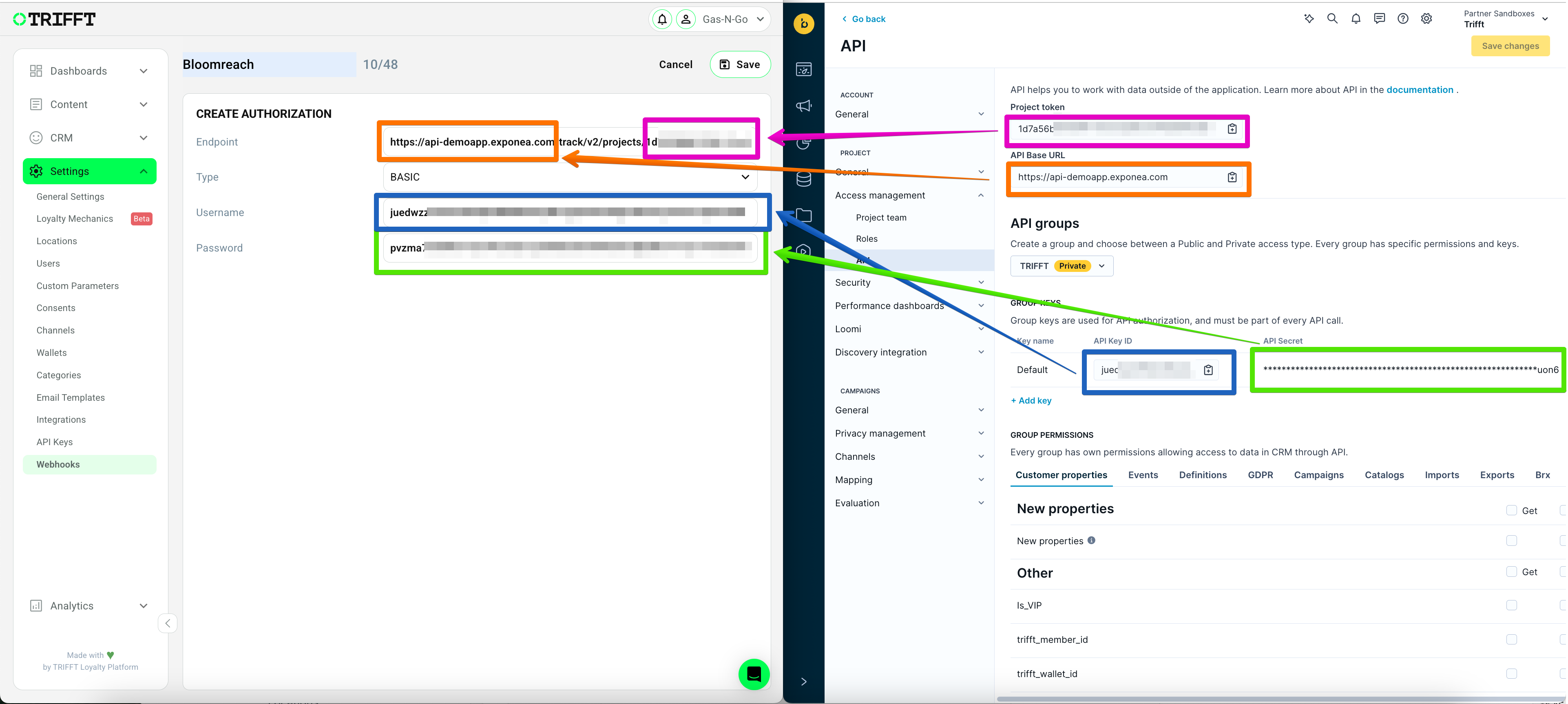Click the Save button for authorization
Image resolution: width=1568 pixels, height=704 pixels.
point(740,64)
